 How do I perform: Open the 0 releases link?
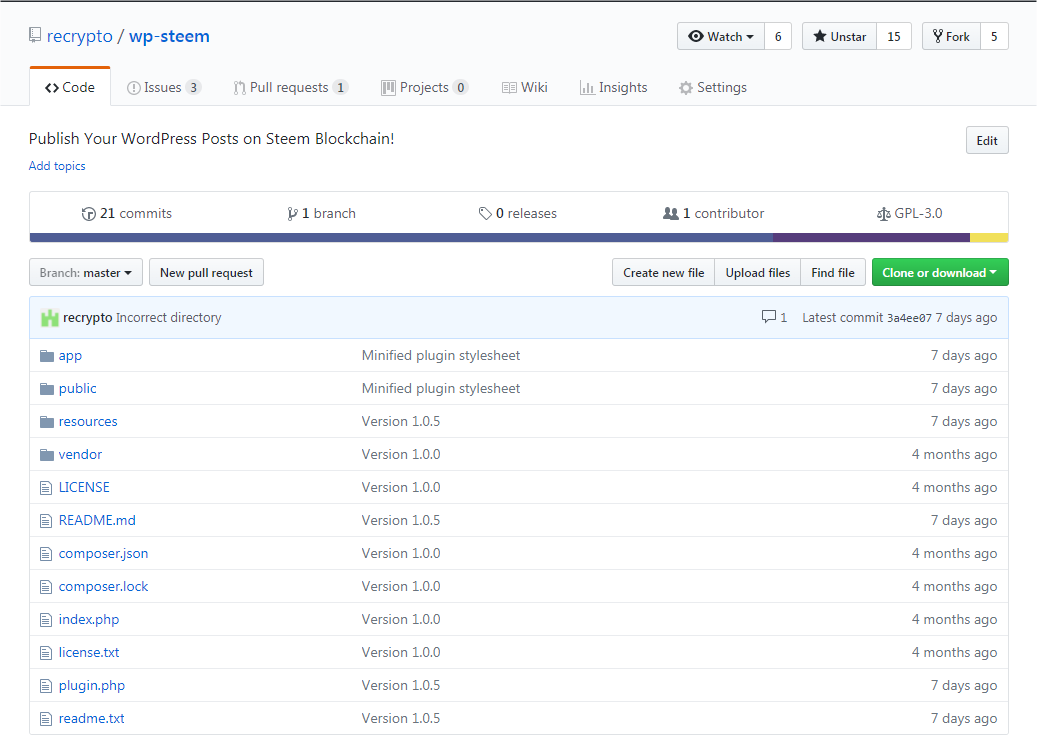[518, 214]
